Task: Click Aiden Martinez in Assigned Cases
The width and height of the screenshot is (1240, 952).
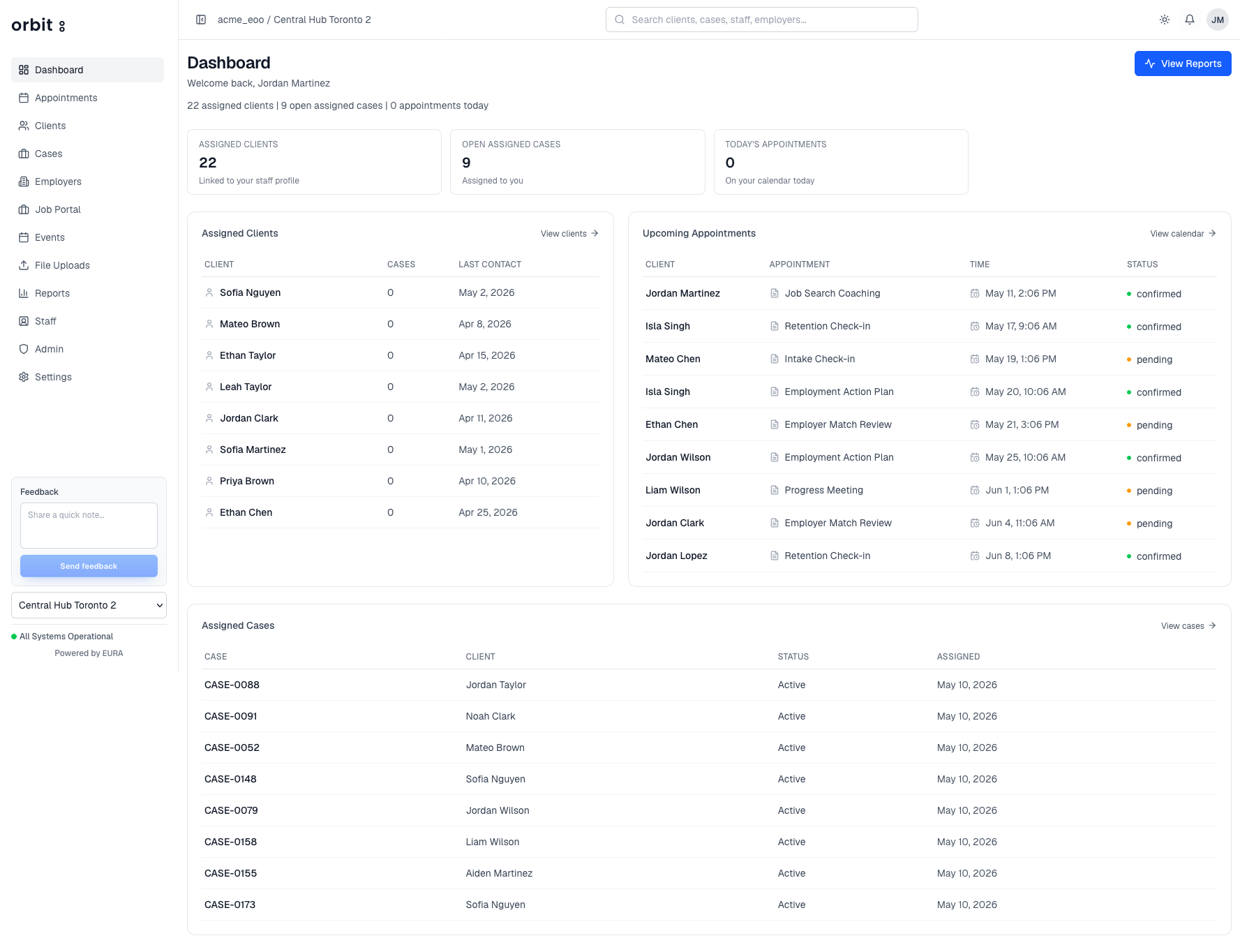Action: 499,873
